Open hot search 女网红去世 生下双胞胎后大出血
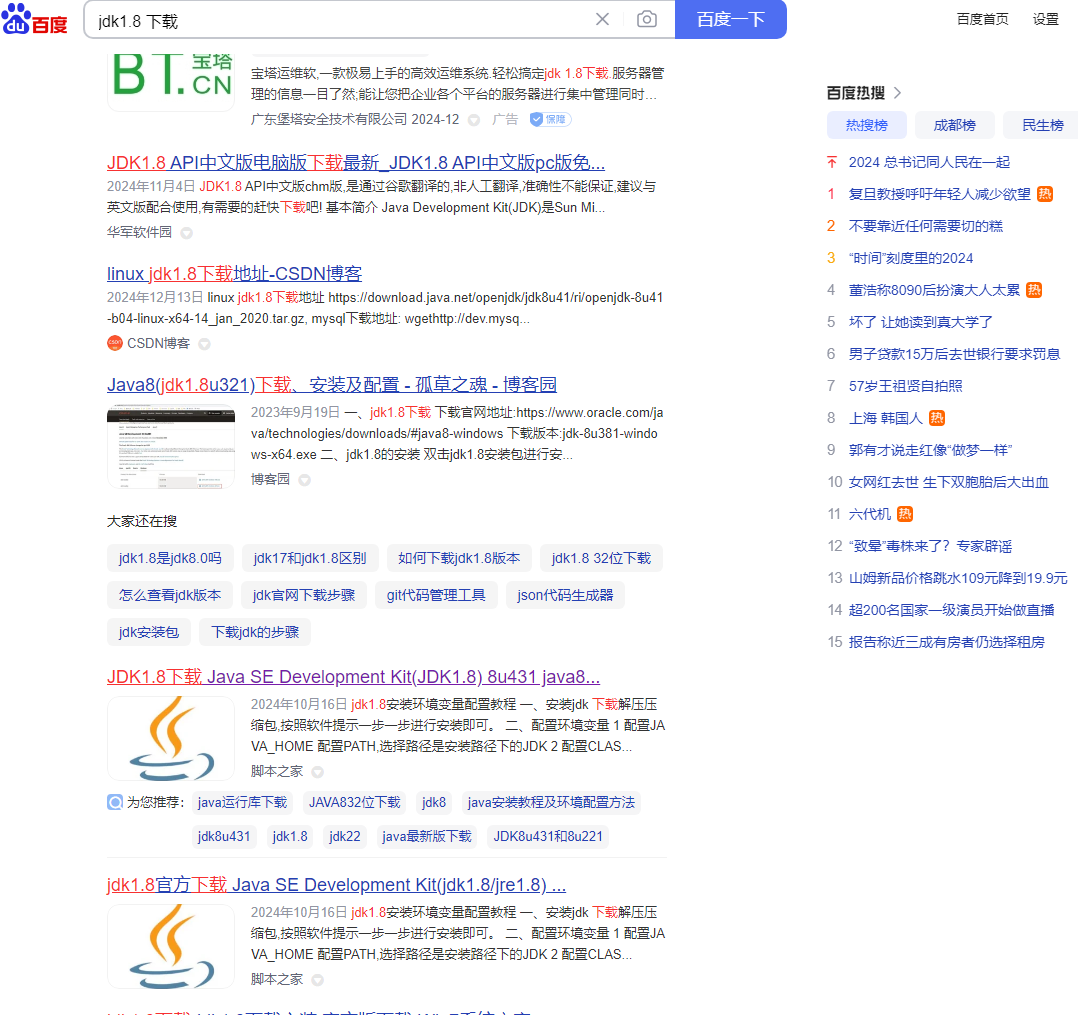The width and height of the screenshot is (1078, 1015). (949, 482)
